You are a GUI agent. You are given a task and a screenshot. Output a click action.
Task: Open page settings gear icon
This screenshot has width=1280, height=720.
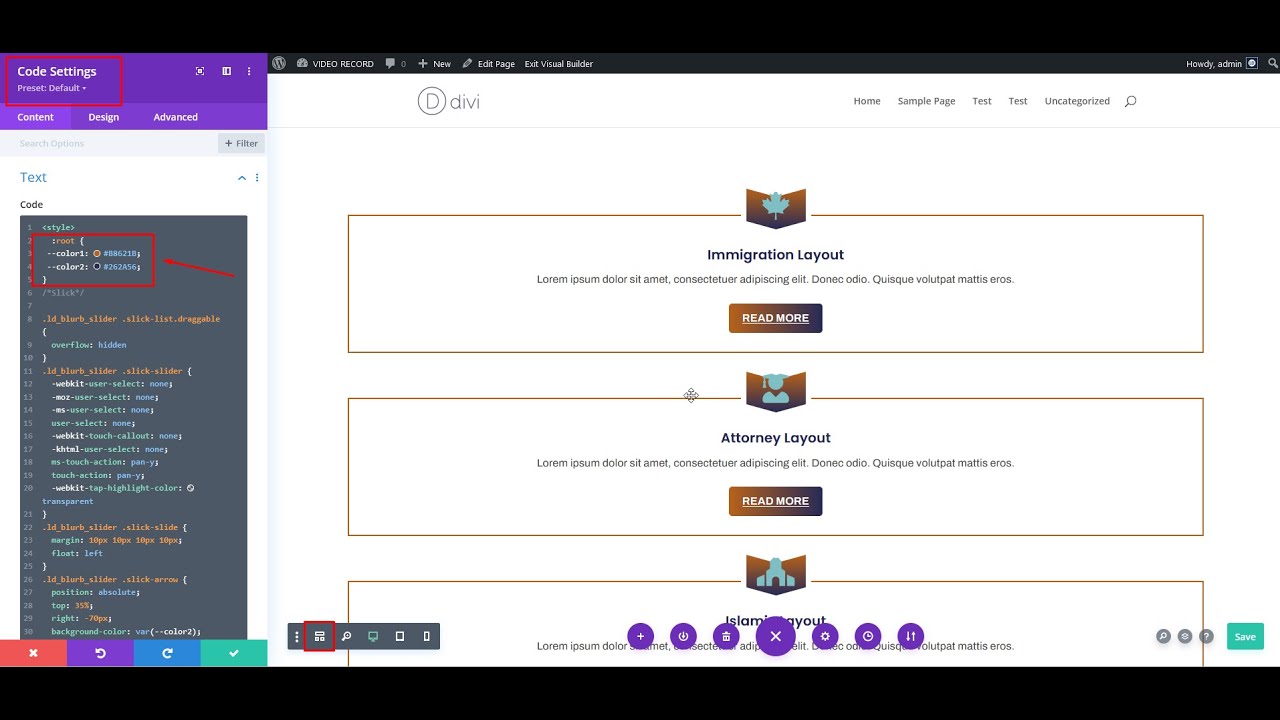click(x=825, y=636)
